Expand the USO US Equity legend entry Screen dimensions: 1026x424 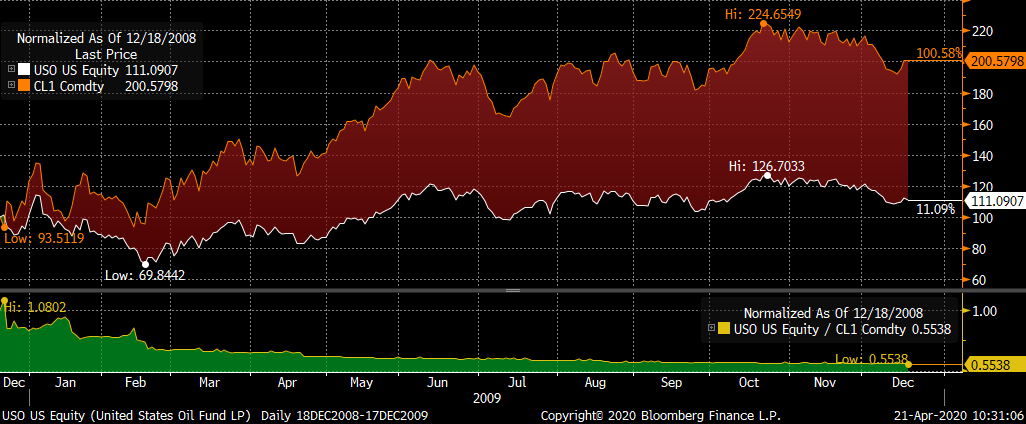pos(12,70)
